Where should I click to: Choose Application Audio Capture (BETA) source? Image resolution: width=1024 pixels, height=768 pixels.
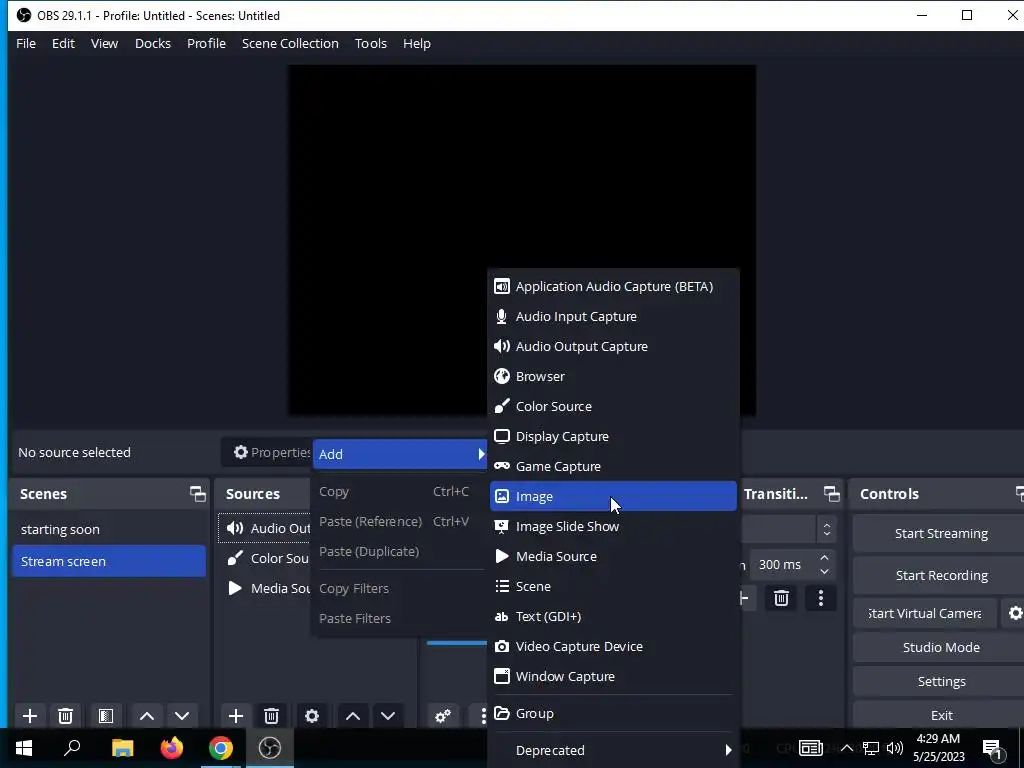613,286
